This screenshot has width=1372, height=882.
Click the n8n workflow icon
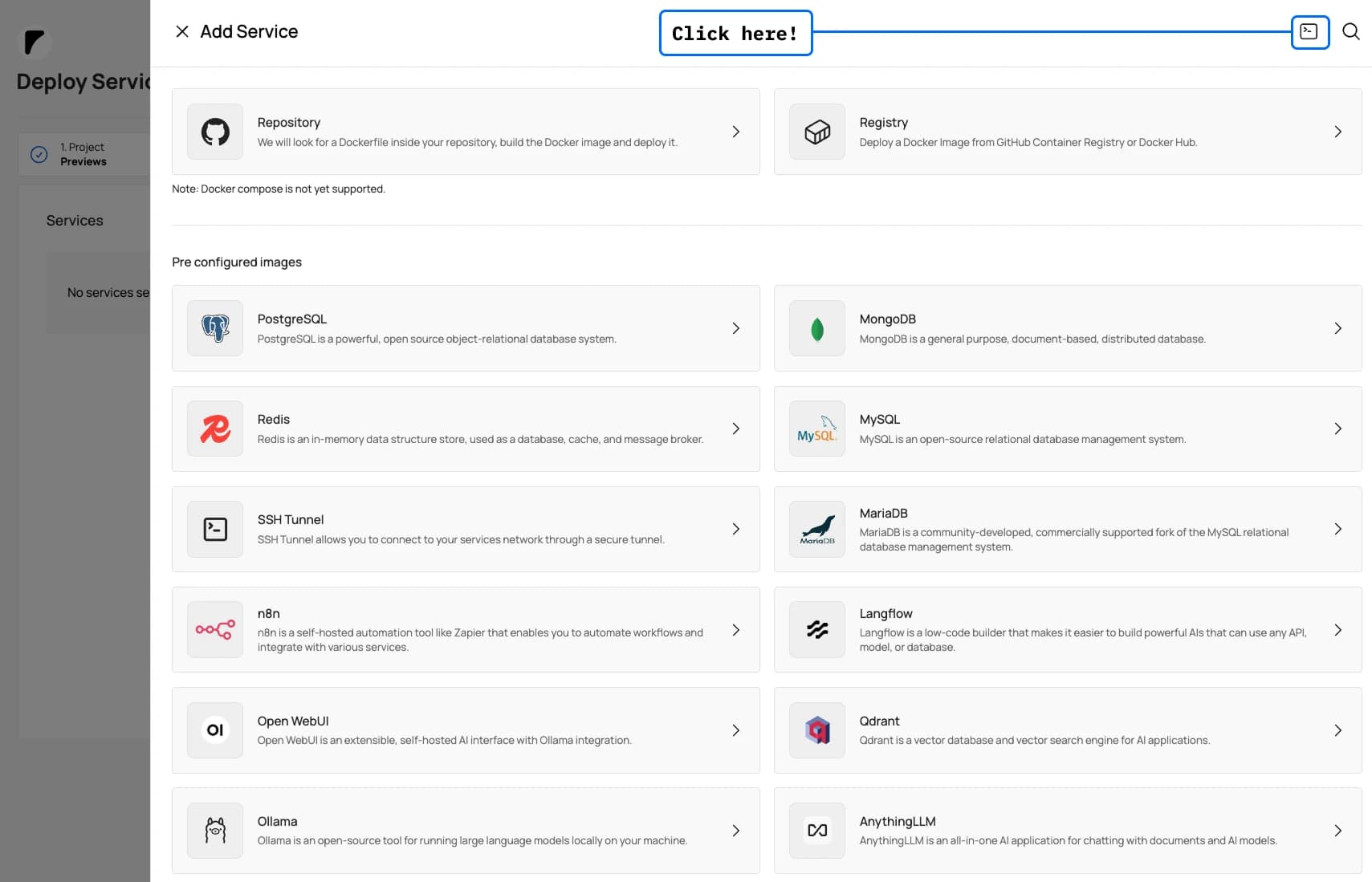point(215,630)
